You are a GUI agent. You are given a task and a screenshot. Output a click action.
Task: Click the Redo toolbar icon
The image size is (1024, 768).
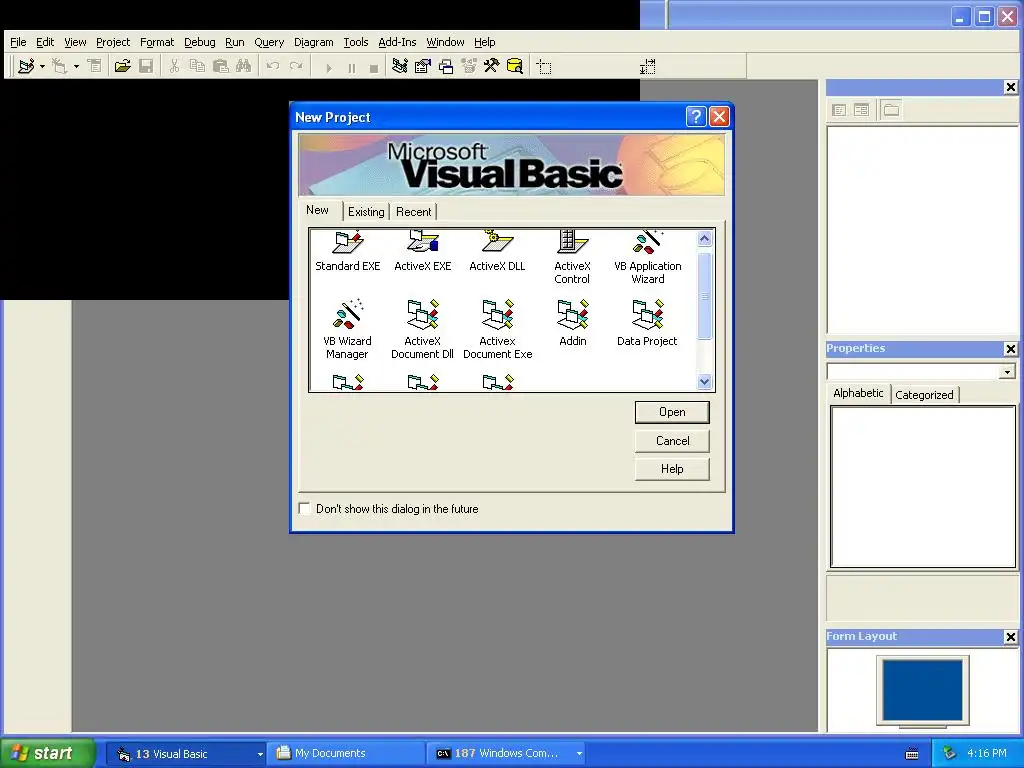[296, 66]
